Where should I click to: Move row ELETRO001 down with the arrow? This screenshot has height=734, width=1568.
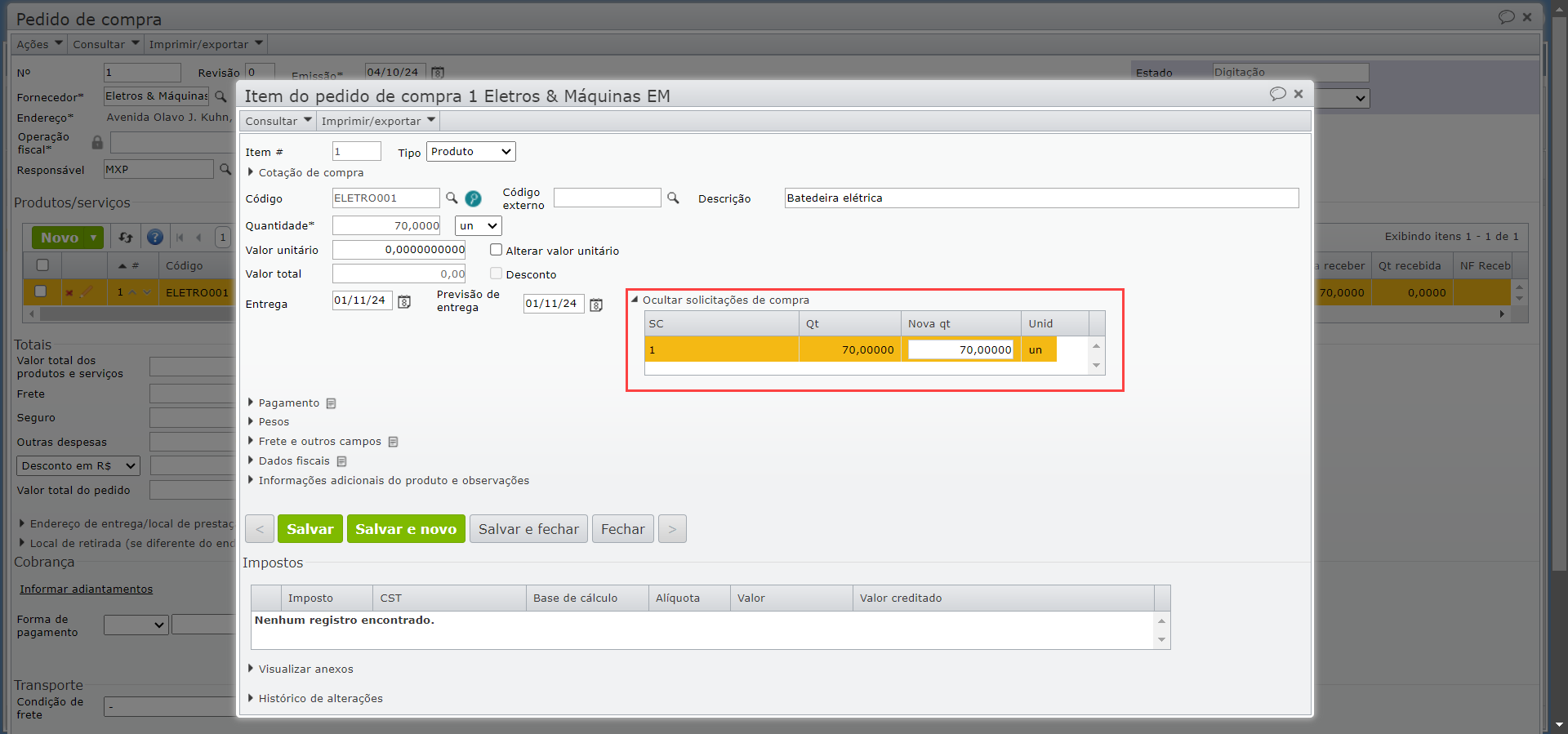coord(147,292)
